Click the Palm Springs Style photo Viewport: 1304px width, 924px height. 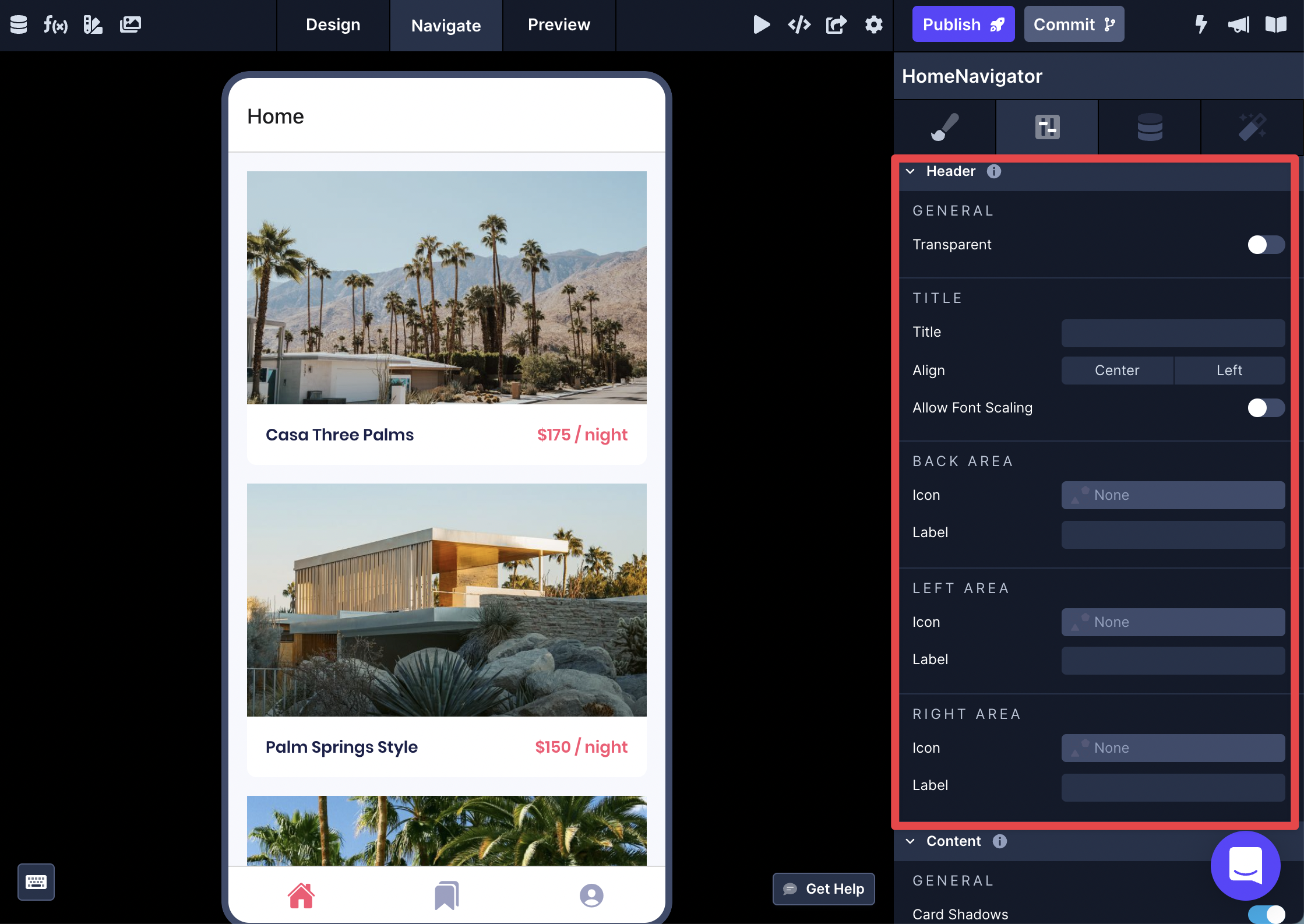pyautogui.click(x=447, y=600)
